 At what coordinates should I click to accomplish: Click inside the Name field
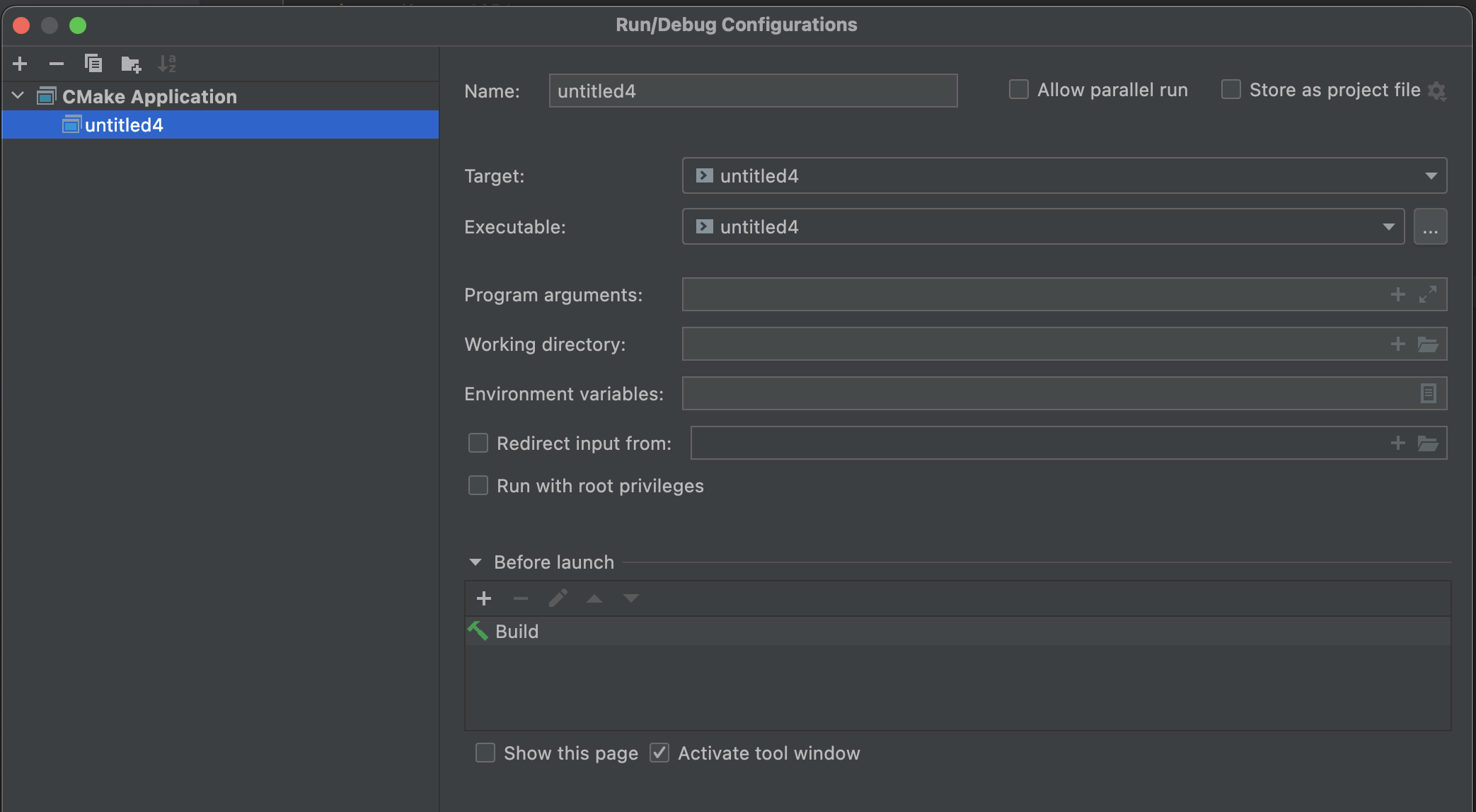752,91
